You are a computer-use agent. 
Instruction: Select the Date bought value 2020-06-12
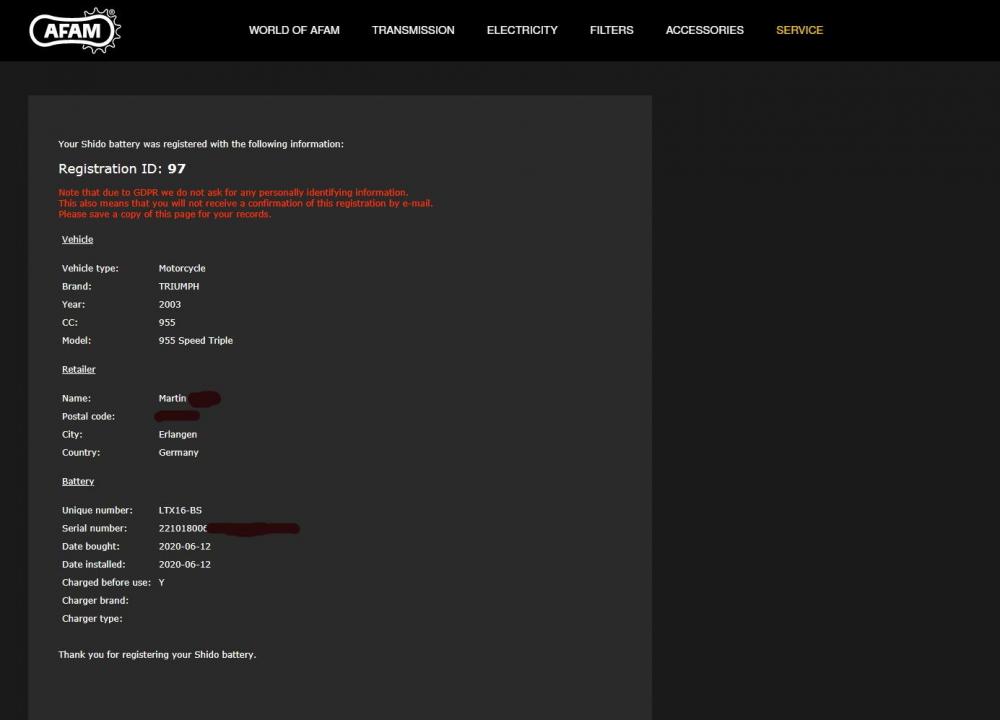point(185,547)
